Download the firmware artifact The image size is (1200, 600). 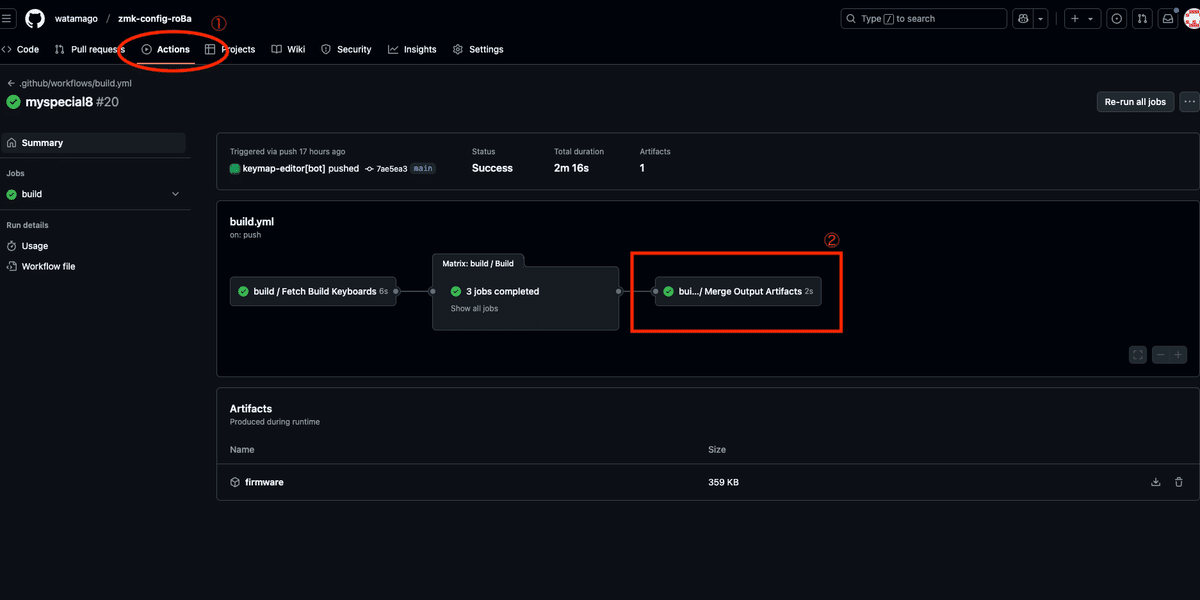click(1156, 482)
